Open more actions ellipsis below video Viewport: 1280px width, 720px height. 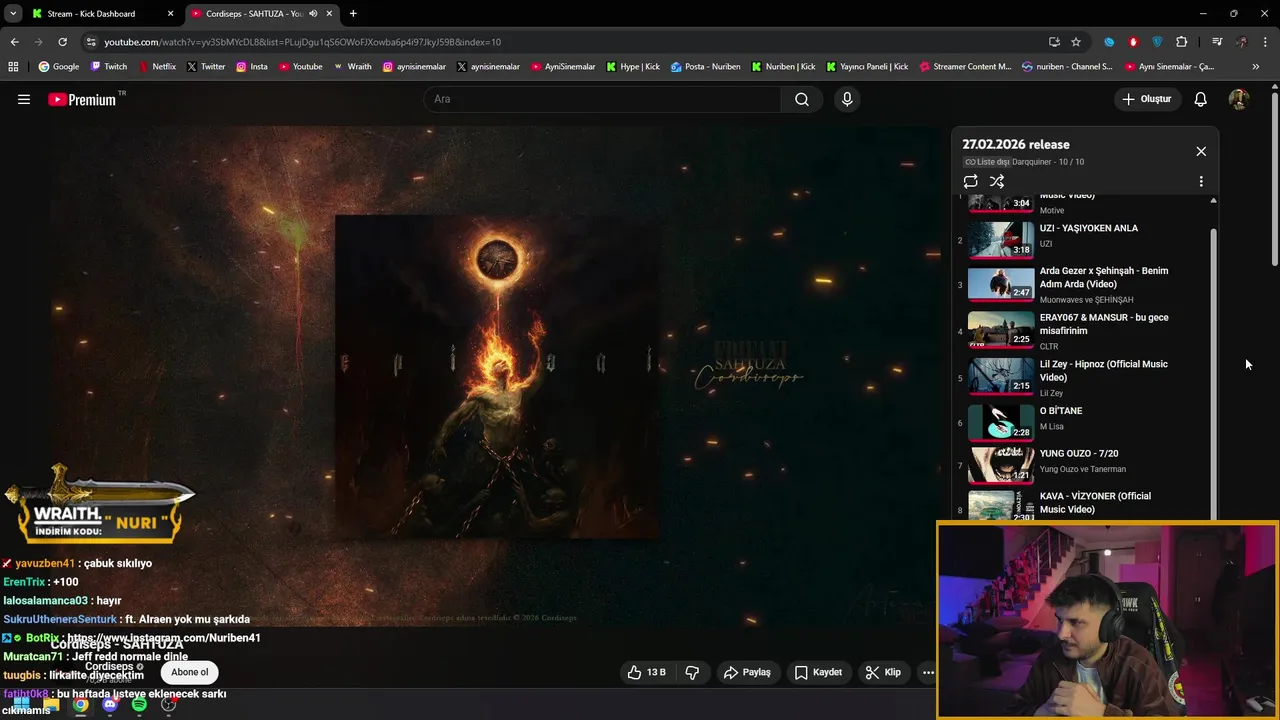tap(928, 672)
